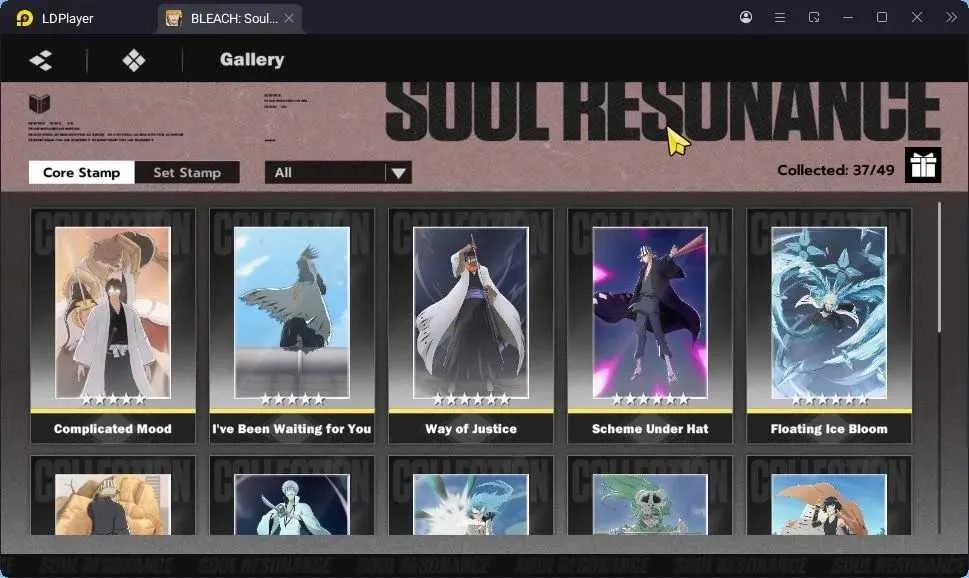Click the Scheme Under Hat name label
This screenshot has width=969, height=578.
pyautogui.click(x=650, y=428)
